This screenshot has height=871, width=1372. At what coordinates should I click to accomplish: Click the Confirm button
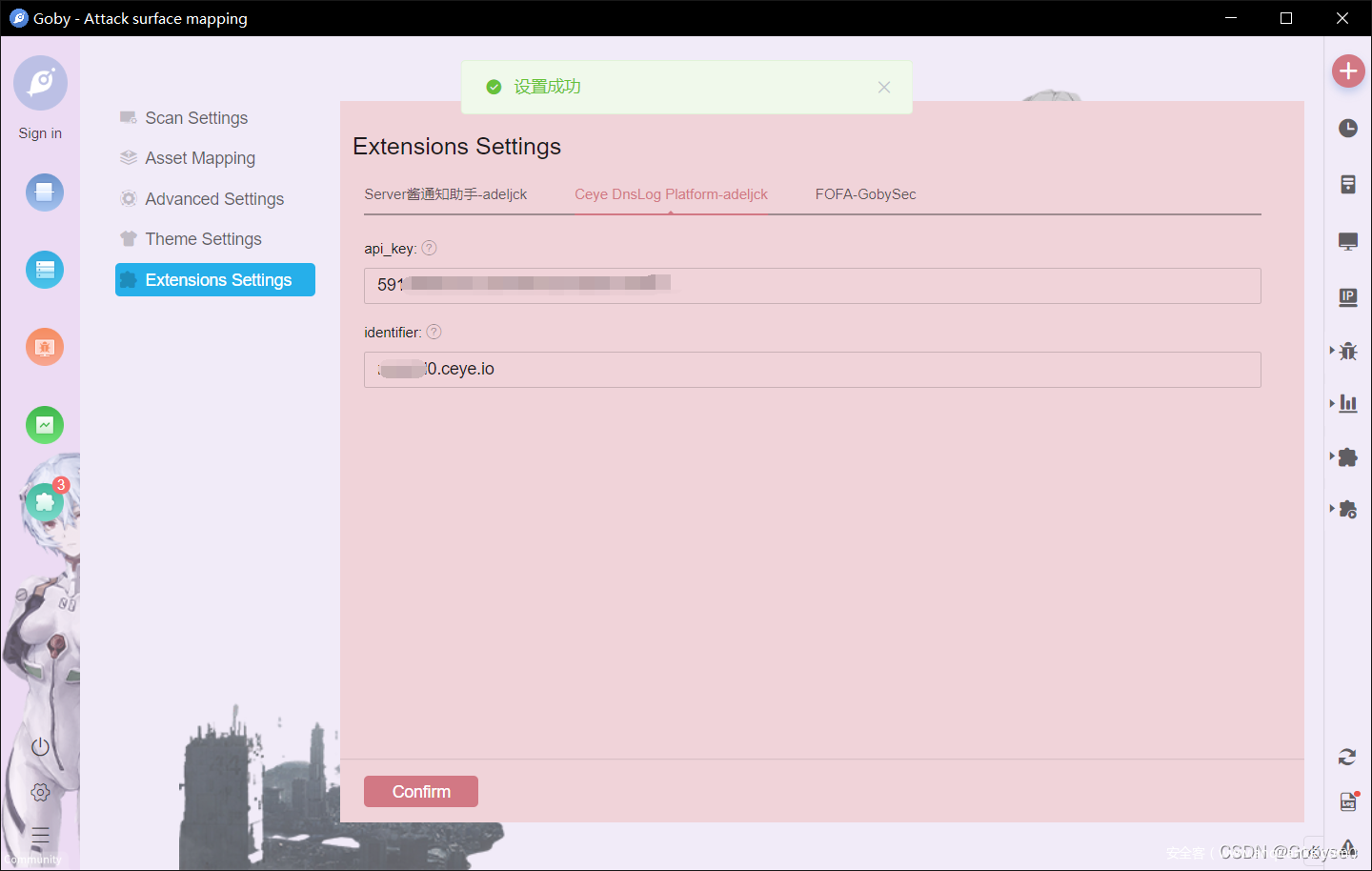tap(421, 792)
